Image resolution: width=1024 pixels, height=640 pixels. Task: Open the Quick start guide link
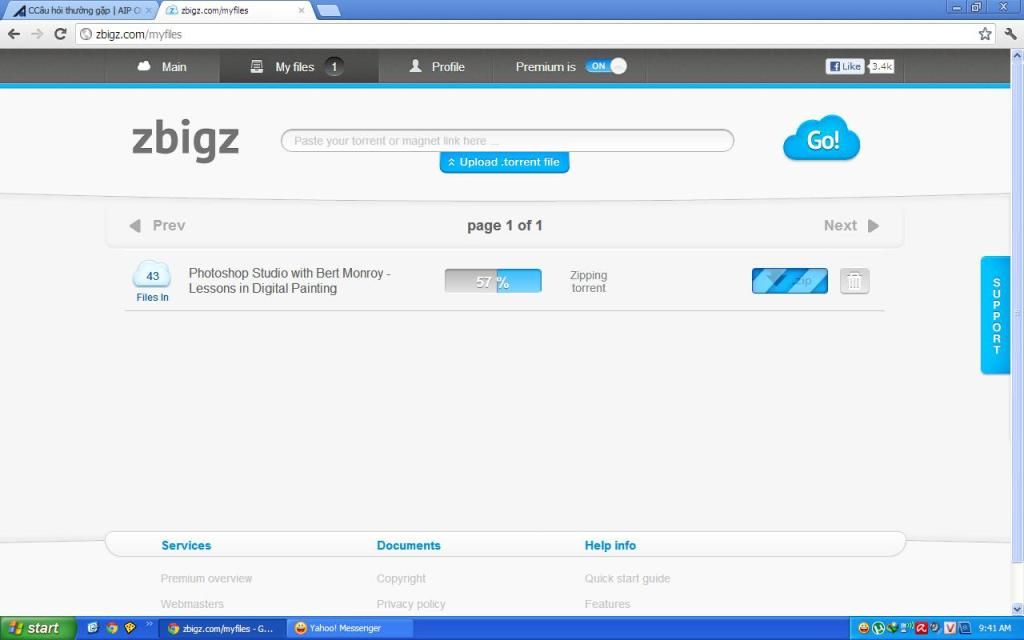pyautogui.click(x=628, y=579)
